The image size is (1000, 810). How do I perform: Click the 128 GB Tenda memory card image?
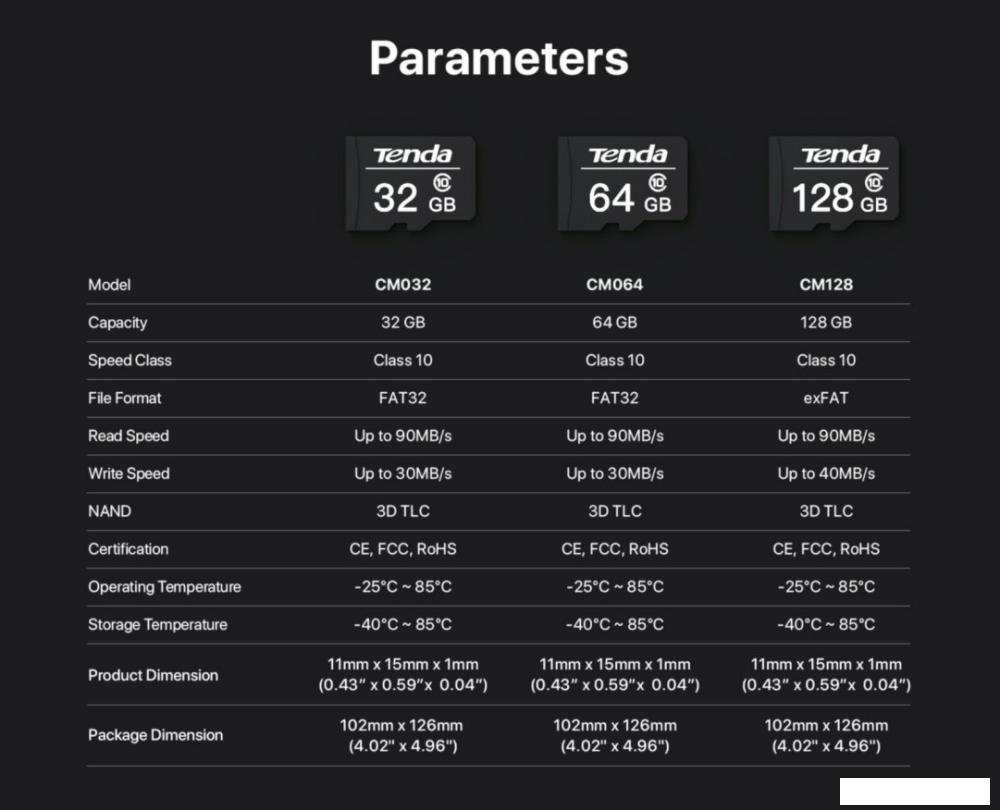click(x=834, y=184)
